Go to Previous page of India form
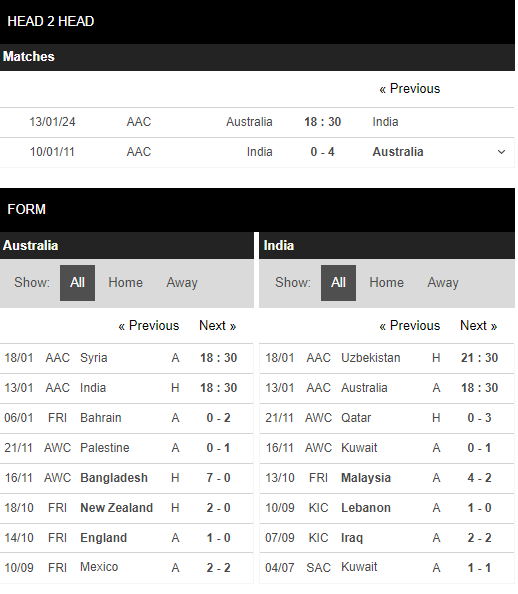Viewport: 518px width, 594px height. [x=412, y=327]
